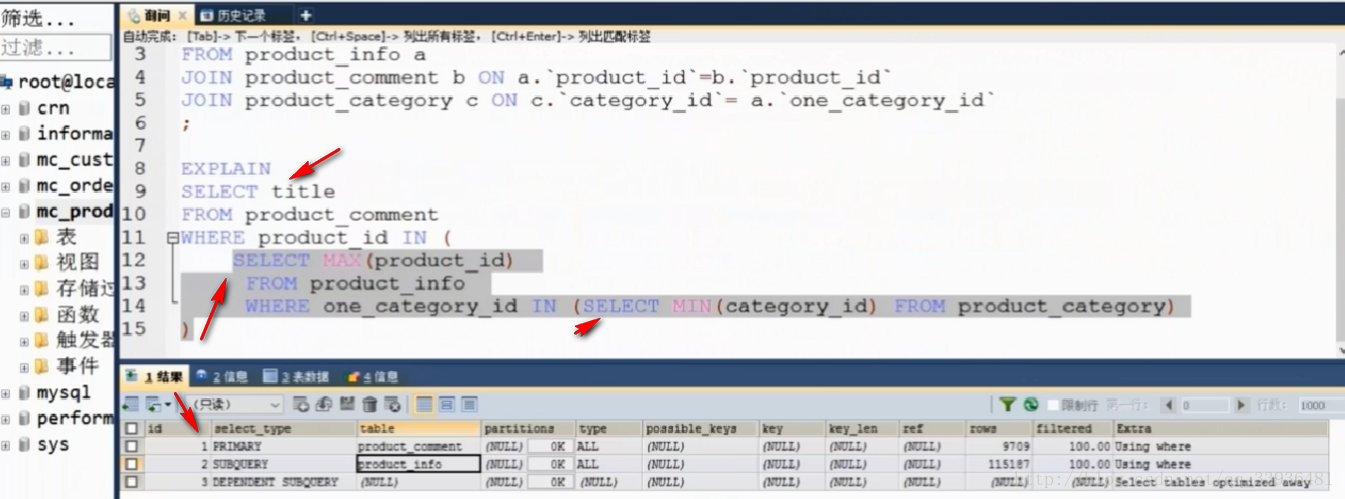Click the DEPENDENT SUBQUERY cell
The width and height of the screenshot is (1345, 499).
284,481
